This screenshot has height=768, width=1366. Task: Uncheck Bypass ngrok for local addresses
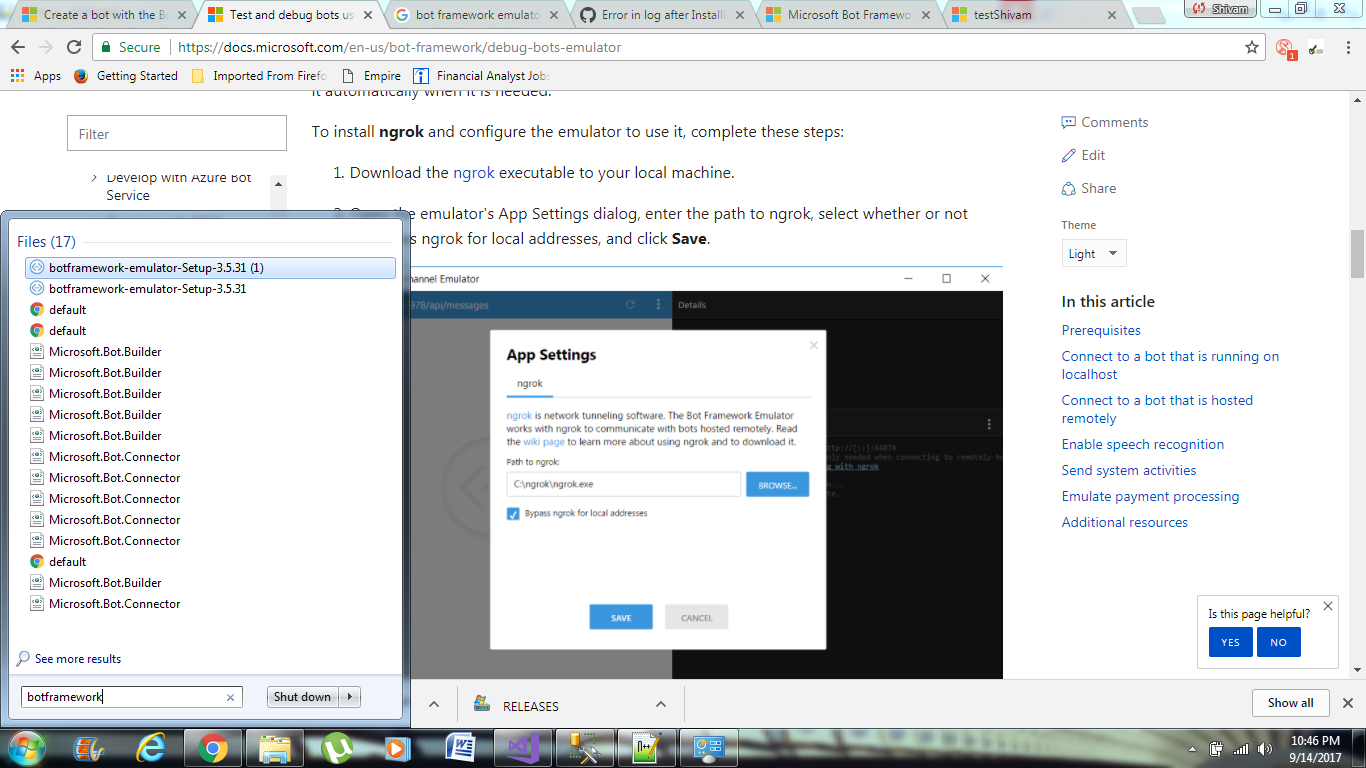(514, 513)
